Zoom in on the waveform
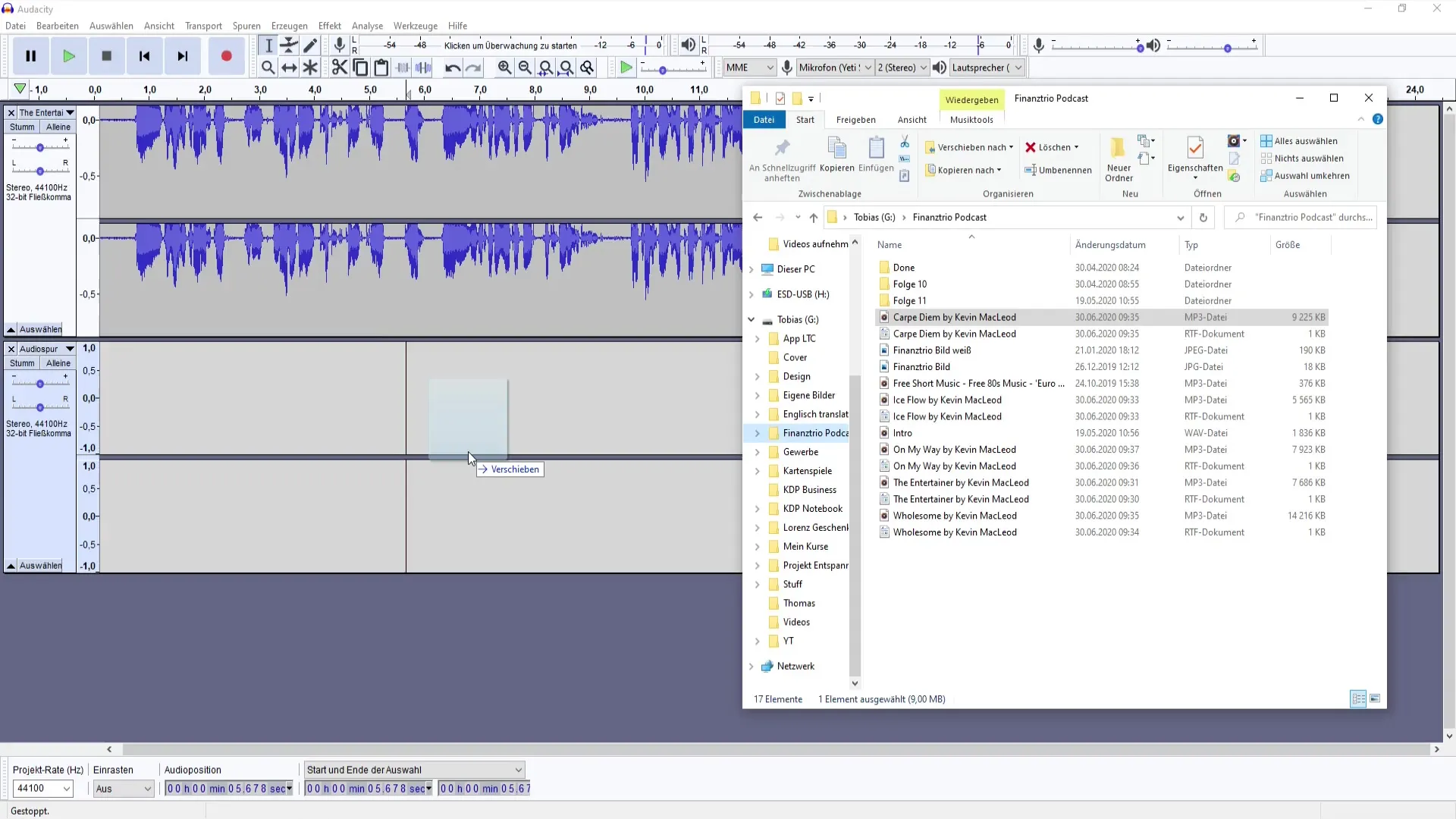 504,67
